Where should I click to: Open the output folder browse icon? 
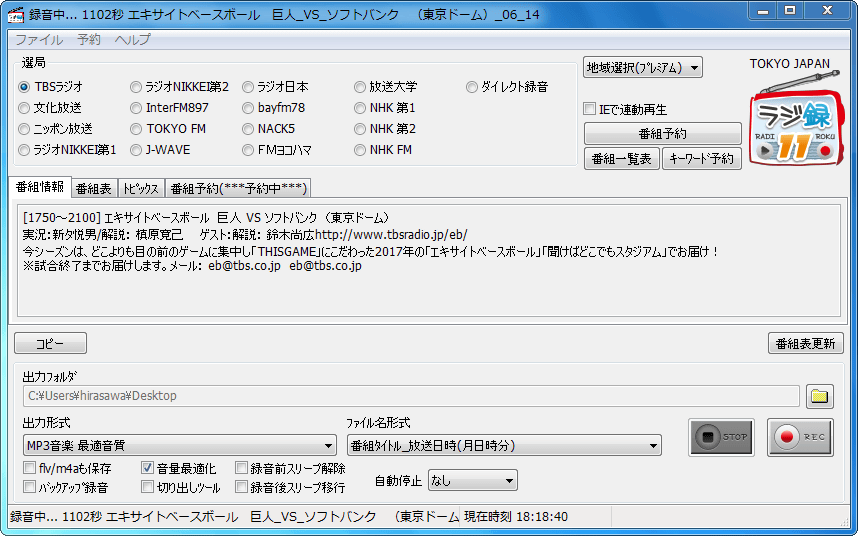click(x=819, y=396)
